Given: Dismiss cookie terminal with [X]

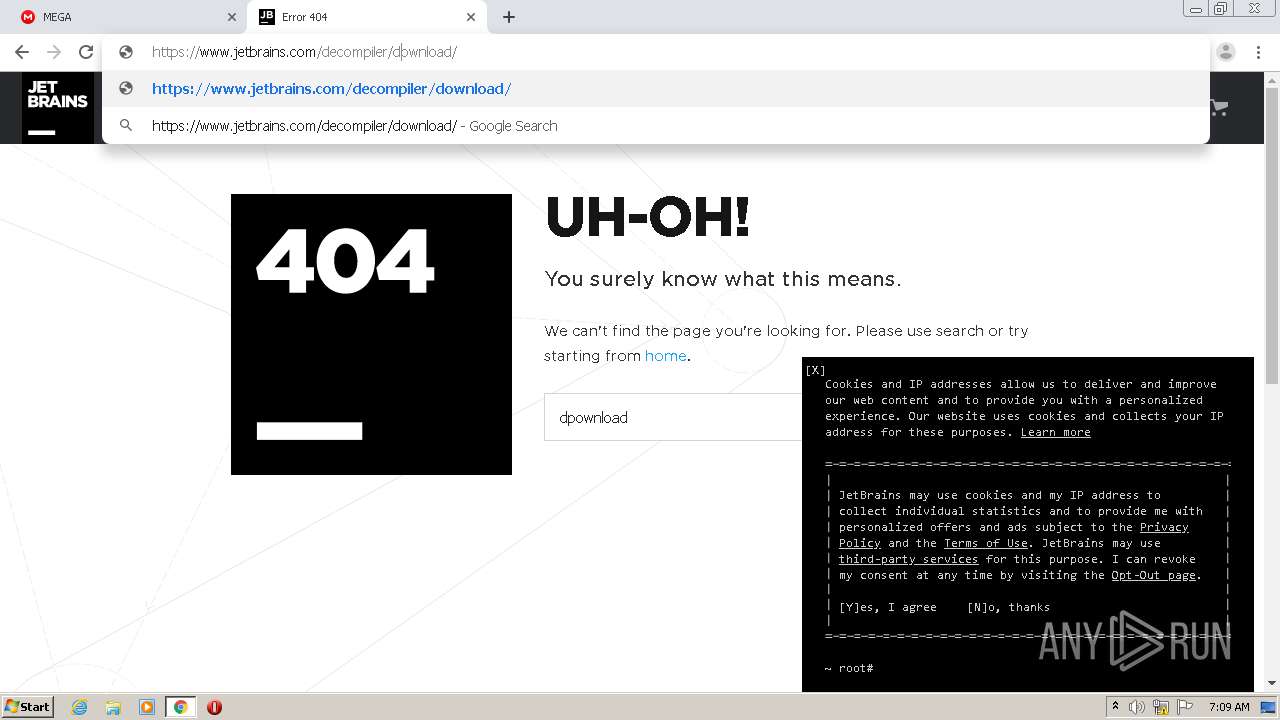Looking at the screenshot, I should pos(815,370).
